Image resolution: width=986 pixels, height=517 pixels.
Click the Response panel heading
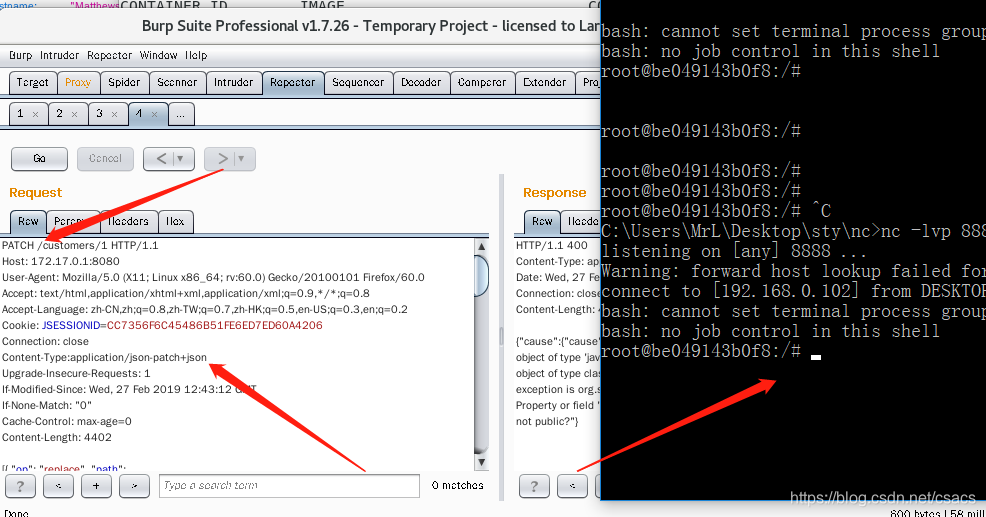coord(555,192)
